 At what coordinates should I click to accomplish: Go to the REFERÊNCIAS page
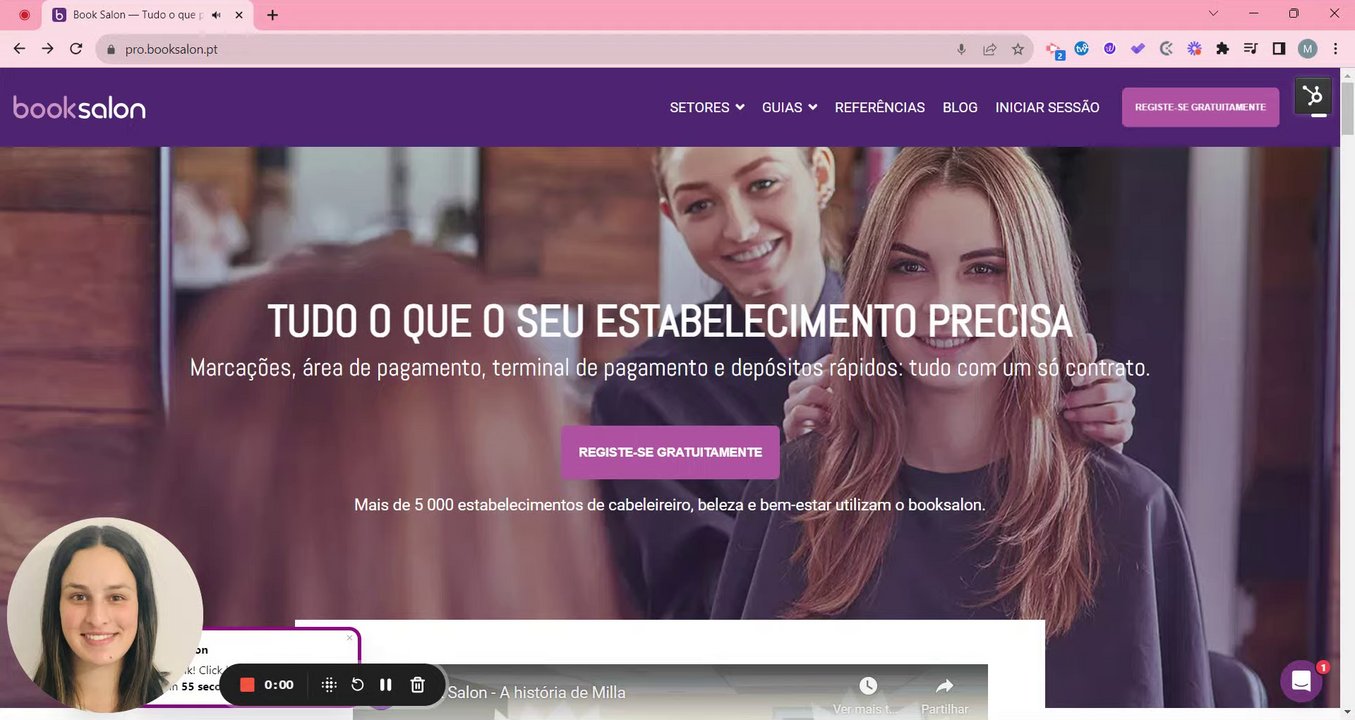[x=879, y=107]
